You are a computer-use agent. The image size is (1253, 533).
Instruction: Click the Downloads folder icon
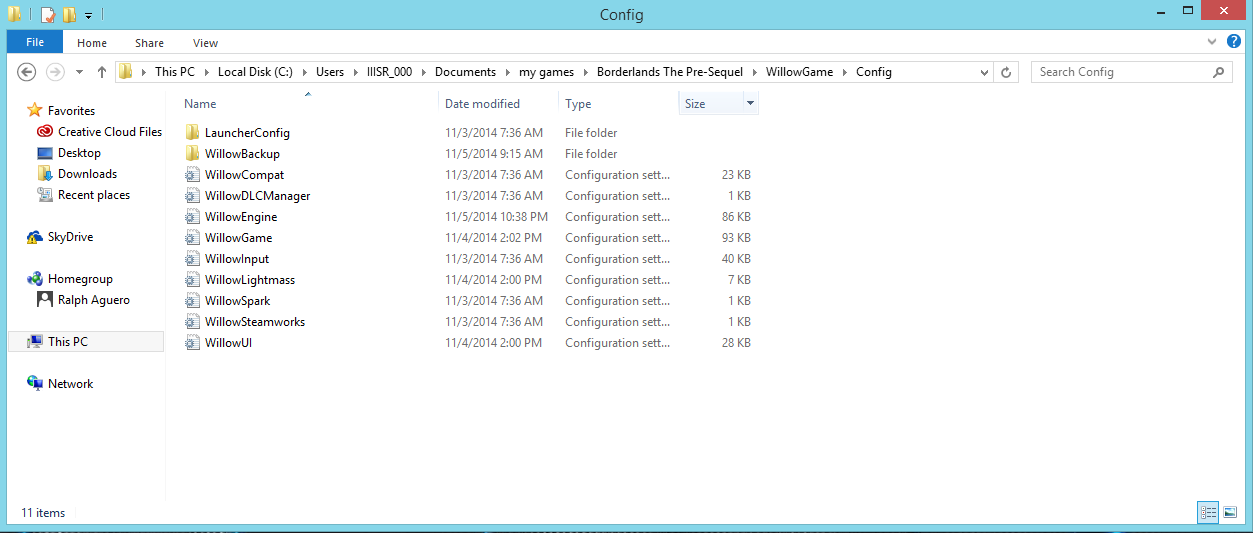point(45,174)
